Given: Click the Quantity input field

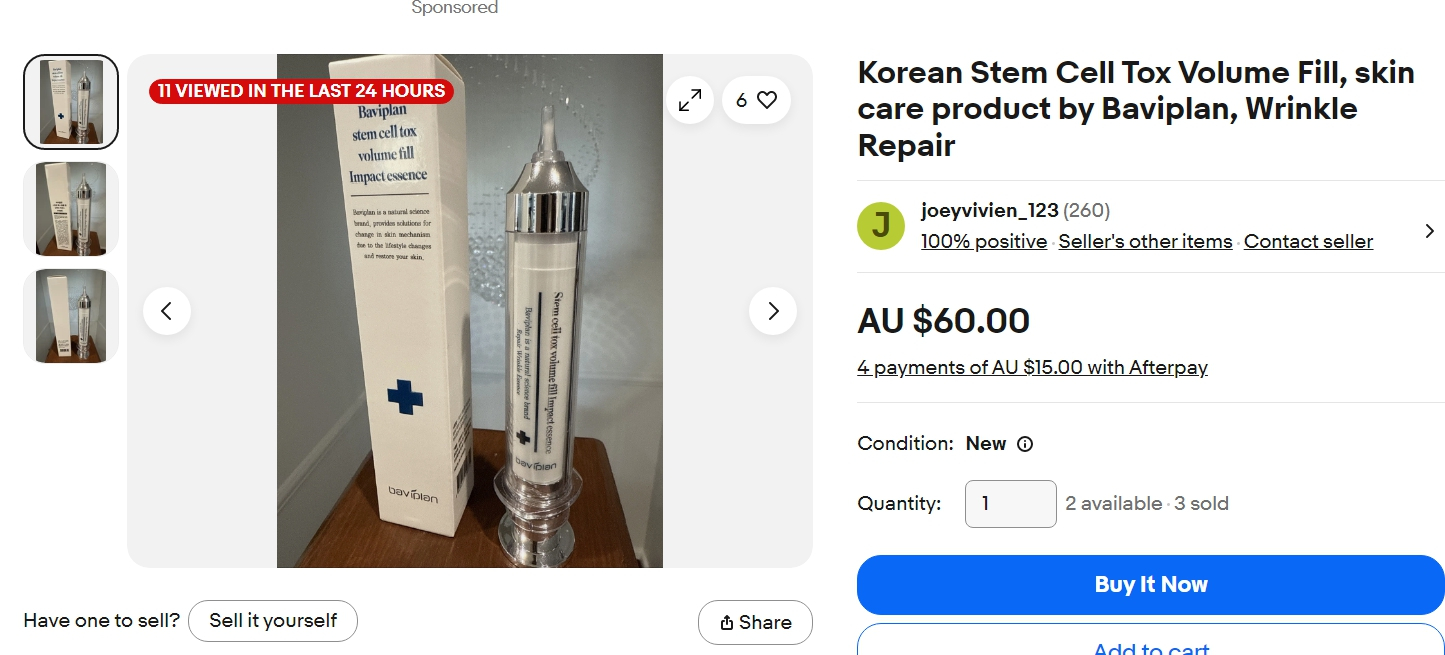Looking at the screenshot, I should [x=1010, y=504].
